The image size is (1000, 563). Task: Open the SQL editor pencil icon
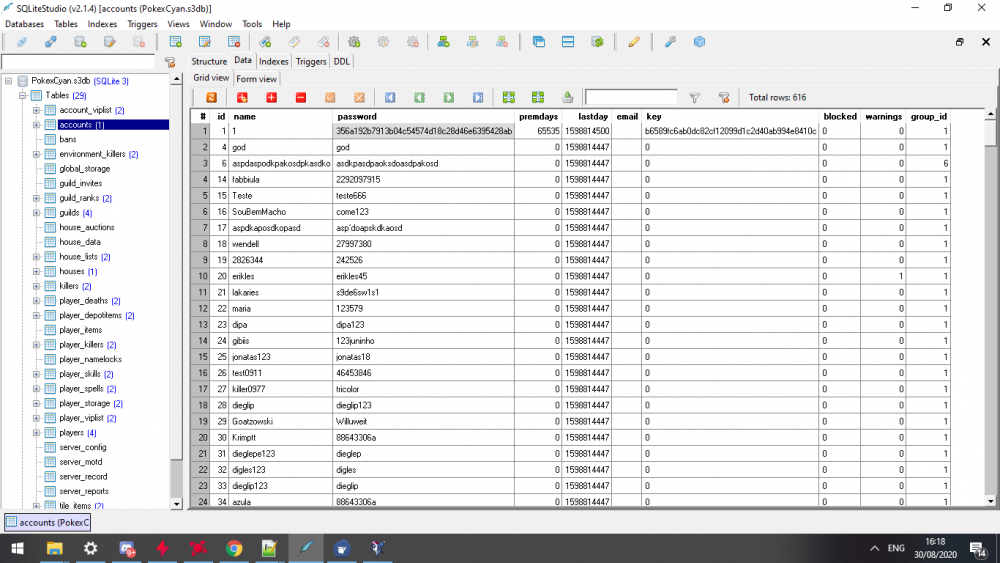[633, 42]
